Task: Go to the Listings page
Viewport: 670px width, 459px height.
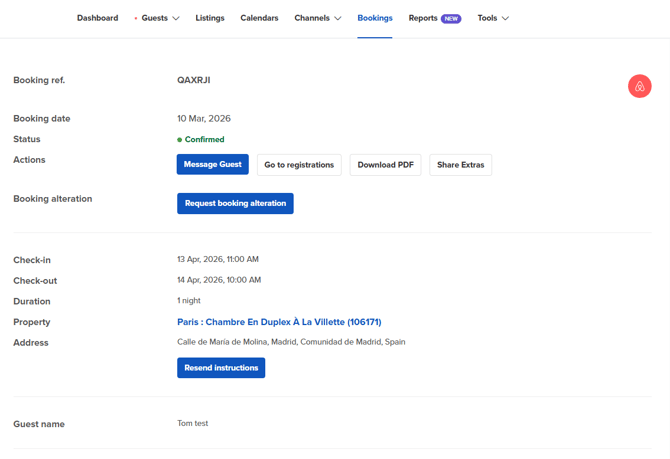Action: pos(210,18)
